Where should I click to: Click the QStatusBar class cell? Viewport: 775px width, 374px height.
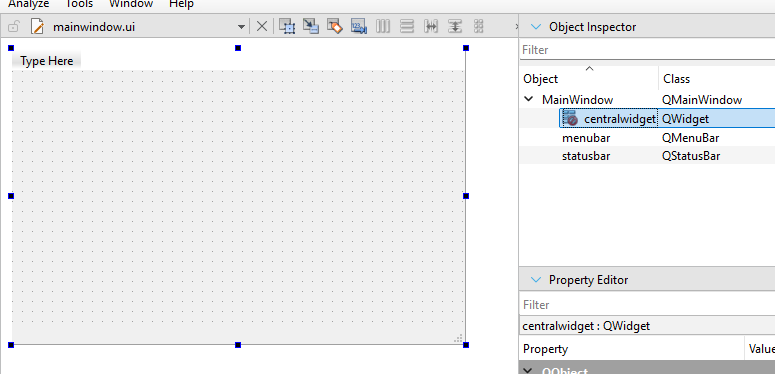(x=690, y=156)
